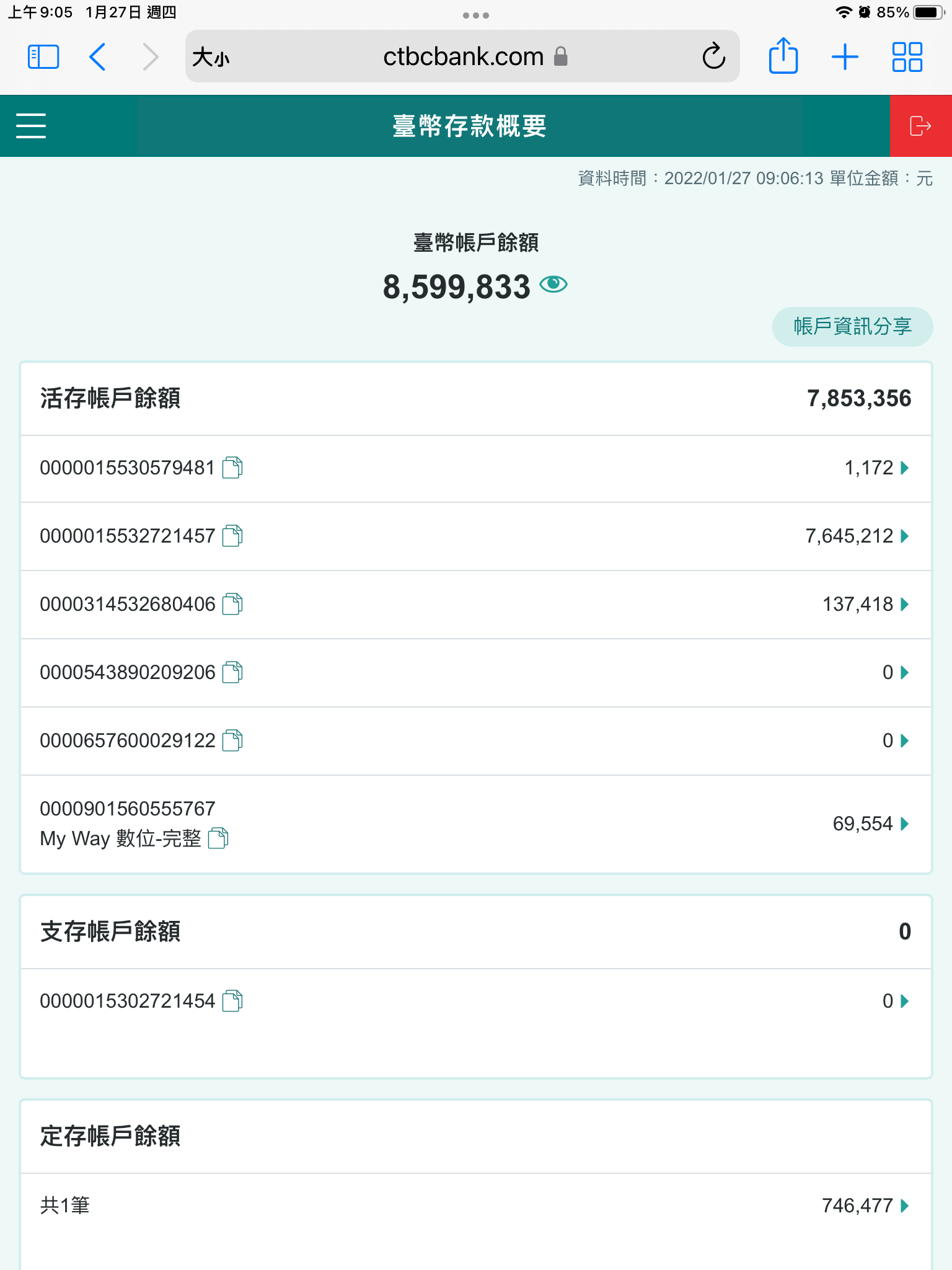The height and width of the screenshot is (1270, 952).
Task: Tap the red logout icon
Action: 920,126
